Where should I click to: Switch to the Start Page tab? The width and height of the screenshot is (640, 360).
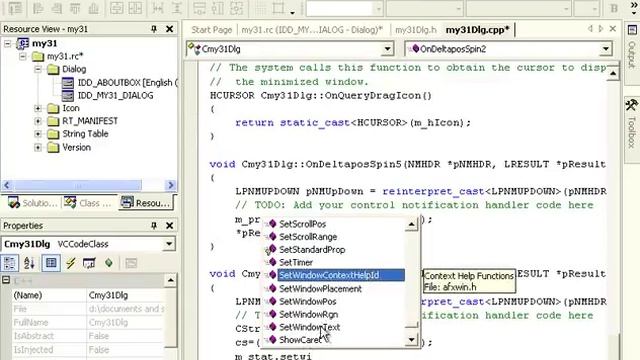[211, 30]
